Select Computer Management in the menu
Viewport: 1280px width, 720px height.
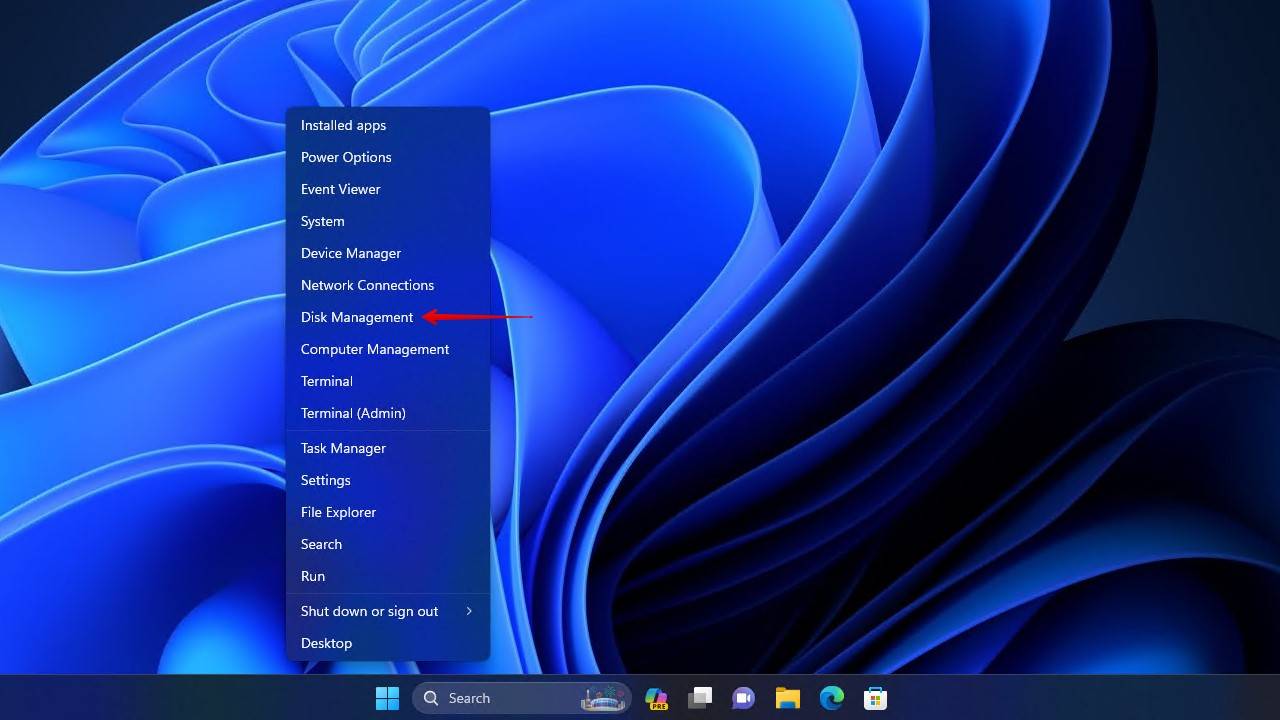388,349
